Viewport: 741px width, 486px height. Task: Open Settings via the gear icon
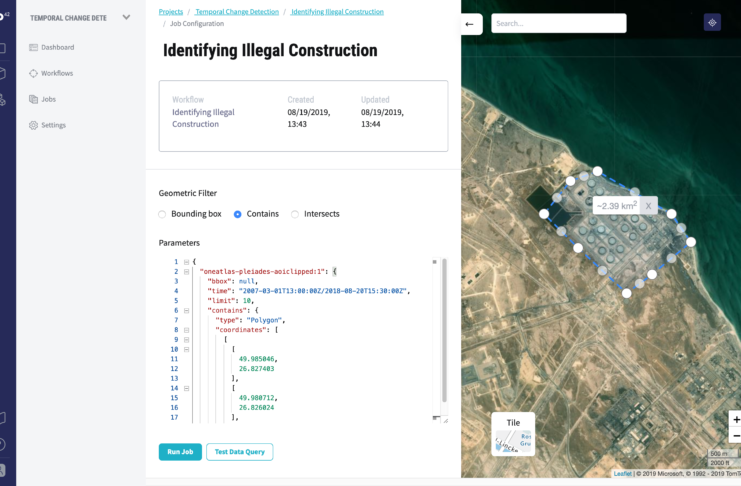point(33,125)
